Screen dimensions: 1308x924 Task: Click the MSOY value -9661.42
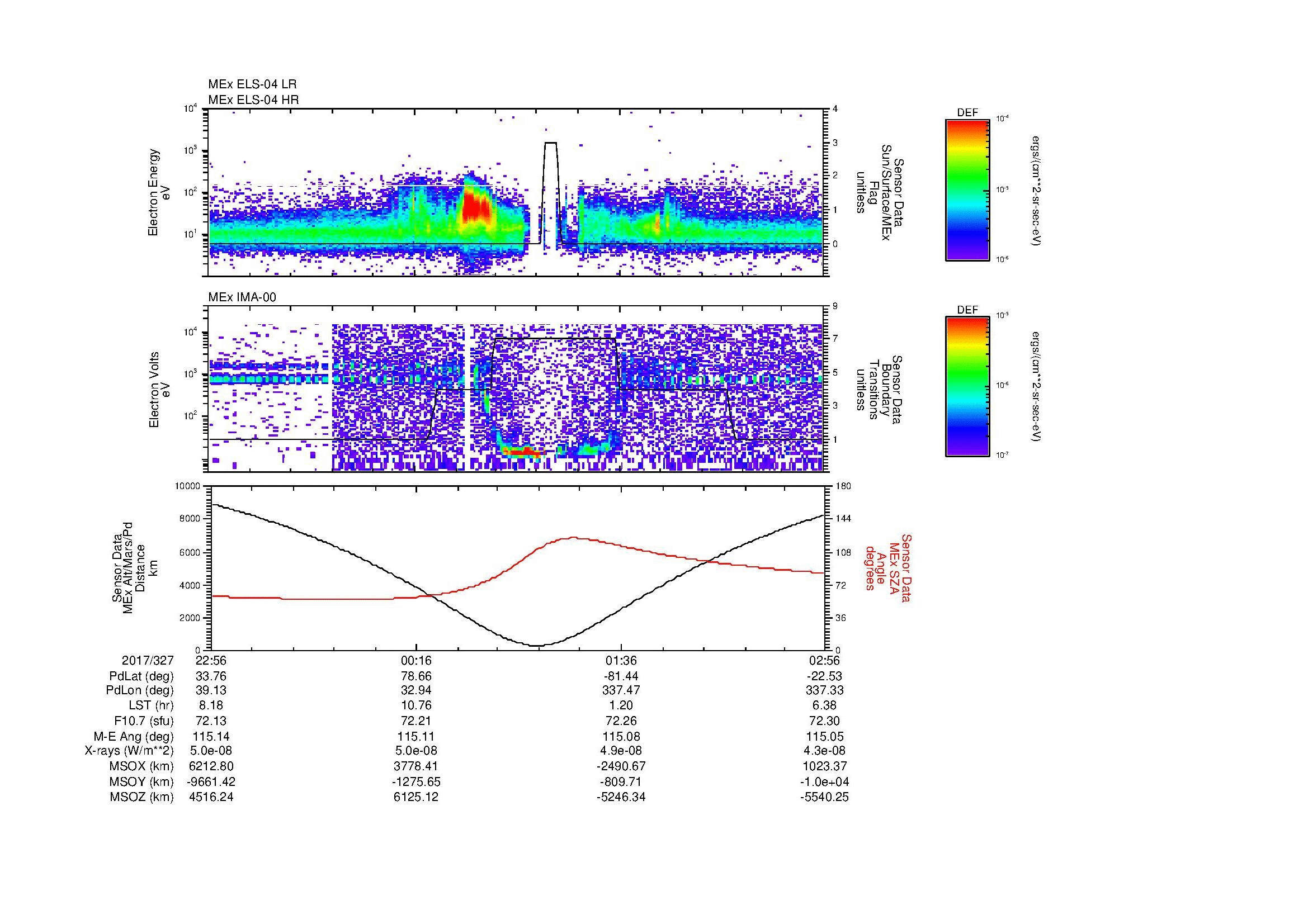(x=211, y=782)
